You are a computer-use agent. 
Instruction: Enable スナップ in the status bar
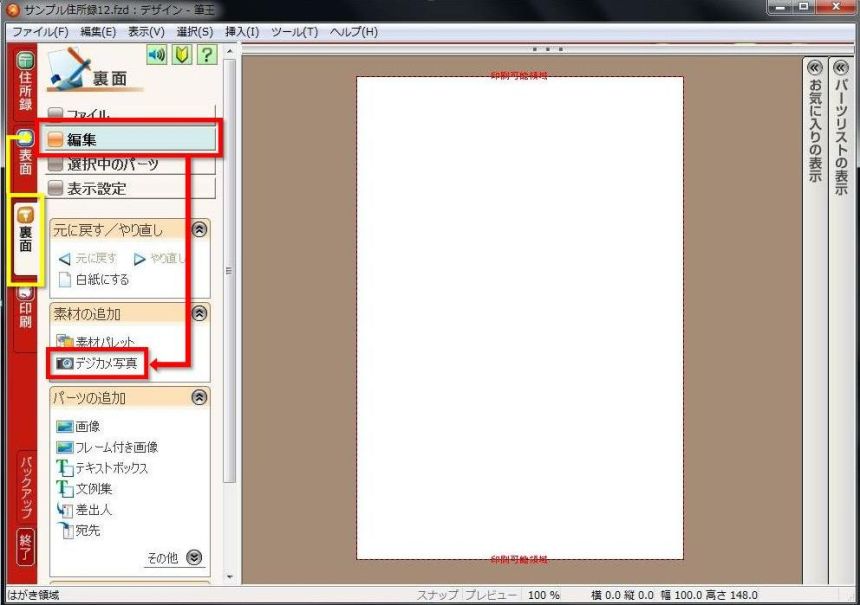pos(436,592)
